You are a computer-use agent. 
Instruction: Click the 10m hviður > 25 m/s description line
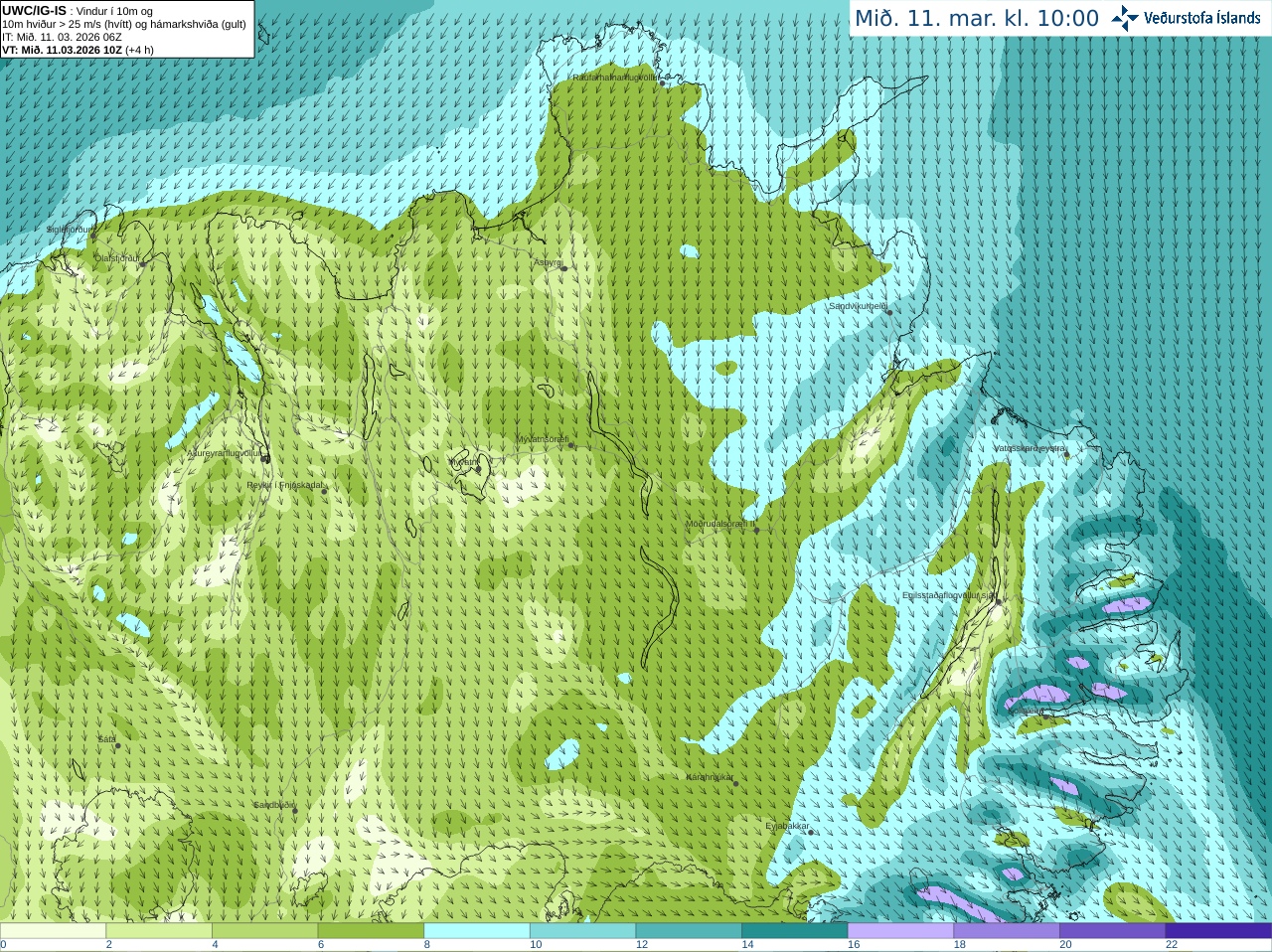click(124, 24)
